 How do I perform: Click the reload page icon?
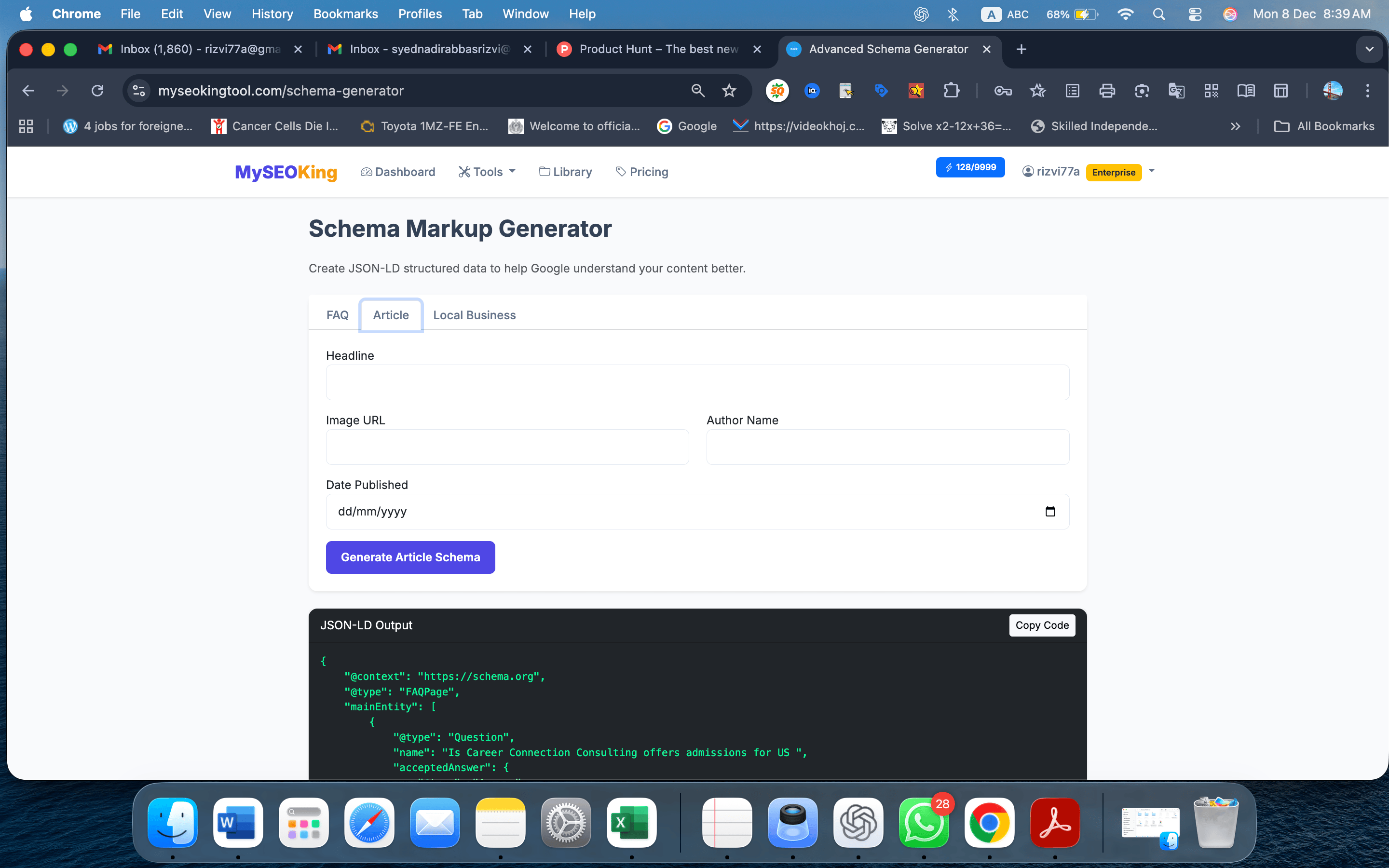click(97, 91)
